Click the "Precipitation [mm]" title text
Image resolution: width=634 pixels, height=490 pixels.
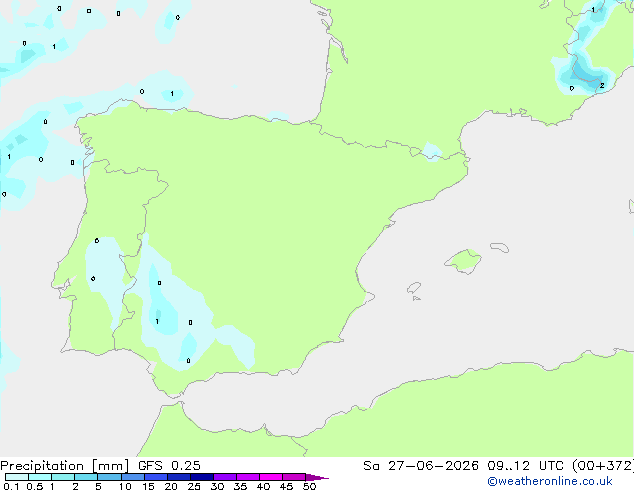pos(65,466)
